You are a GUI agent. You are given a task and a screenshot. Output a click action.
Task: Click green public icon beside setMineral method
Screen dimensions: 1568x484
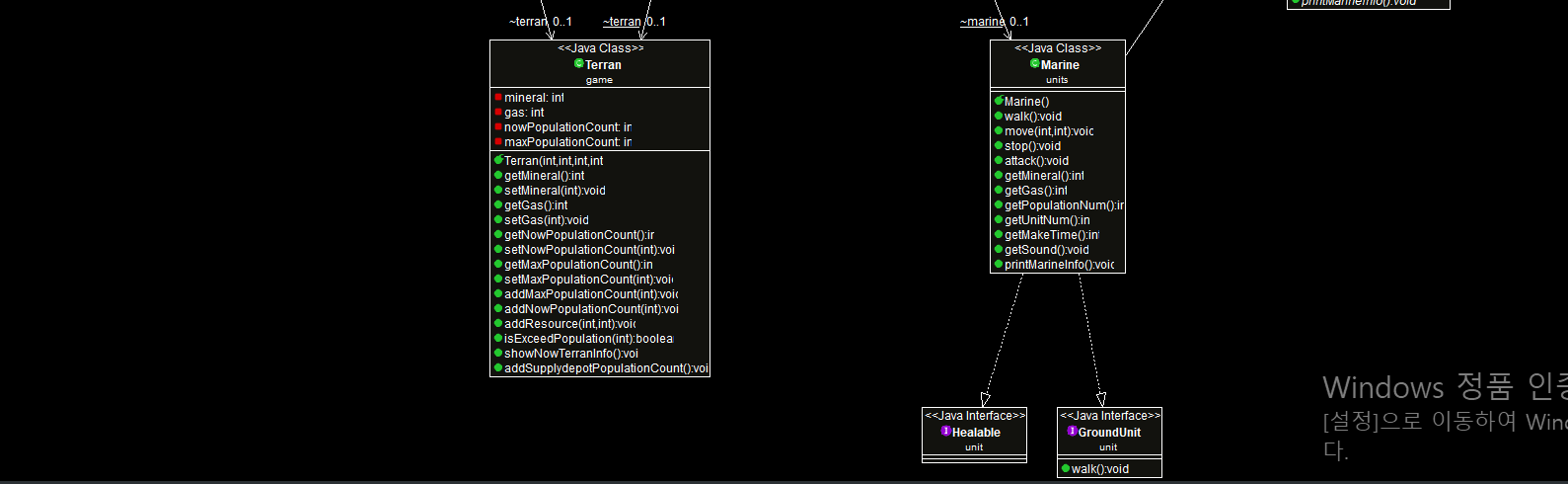[498, 191]
